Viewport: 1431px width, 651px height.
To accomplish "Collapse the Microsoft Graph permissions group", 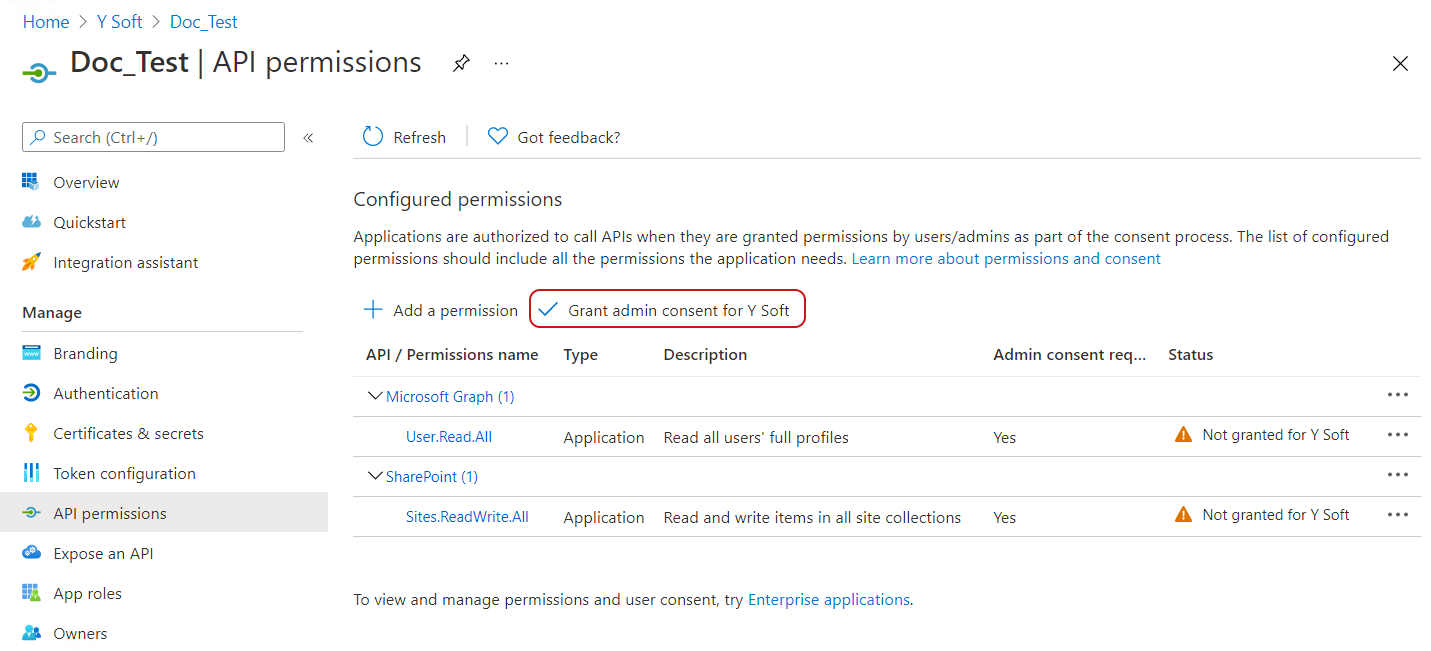I will point(375,396).
